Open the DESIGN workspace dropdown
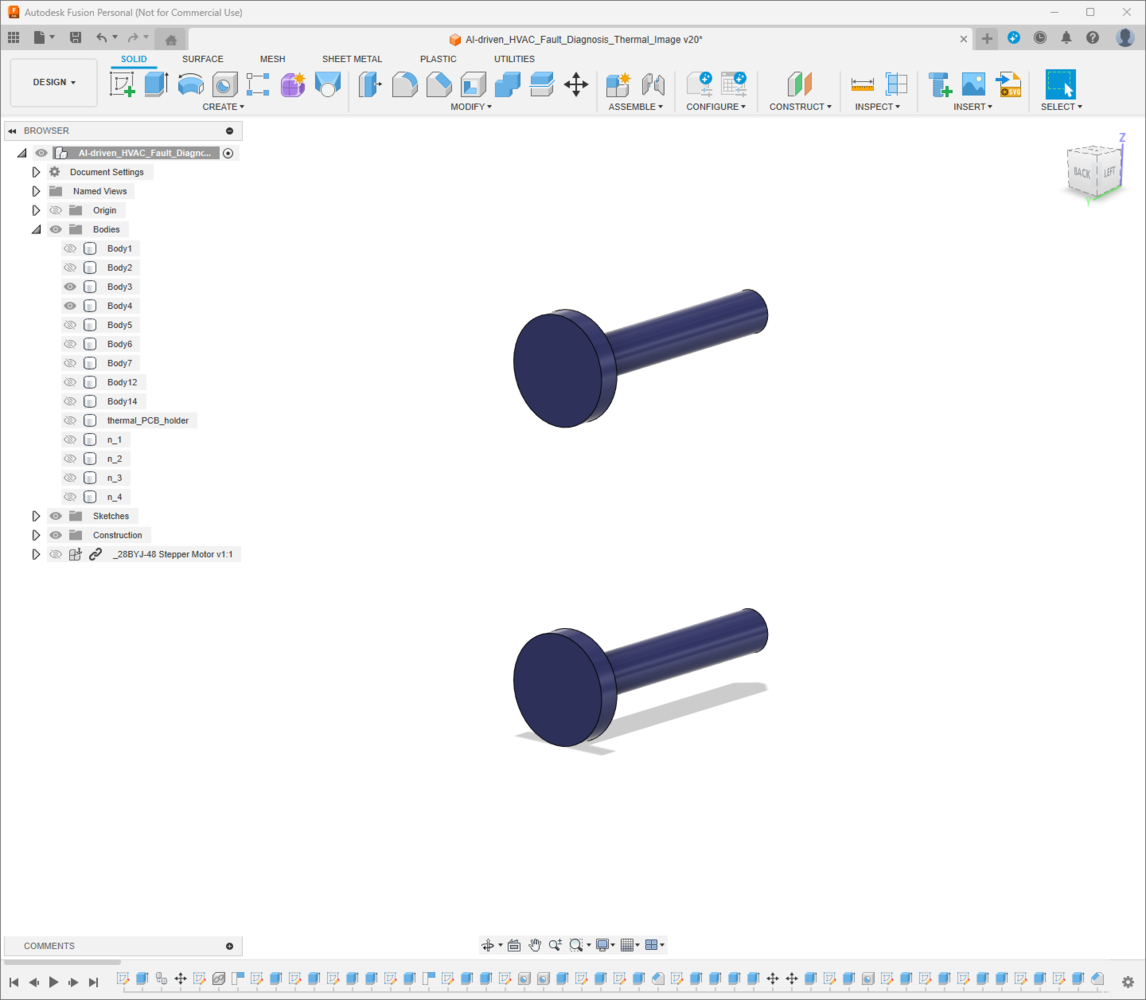 [x=54, y=83]
